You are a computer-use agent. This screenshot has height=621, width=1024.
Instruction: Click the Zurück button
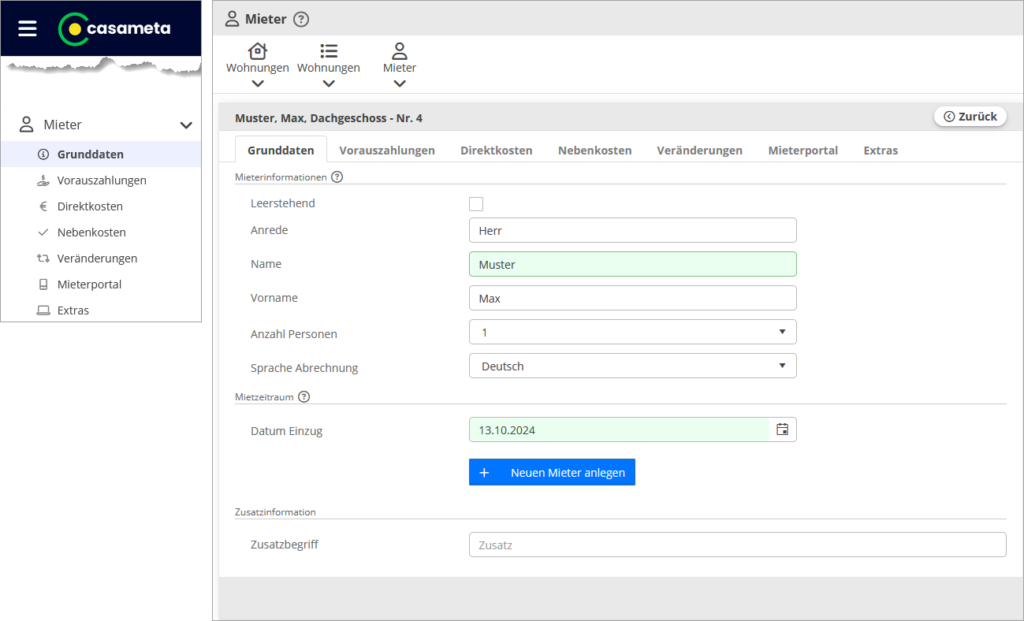tap(970, 117)
